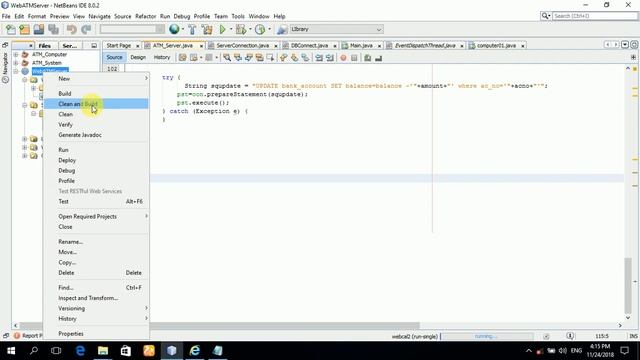
Task: Click in the Search input field
Action: coord(595,16)
